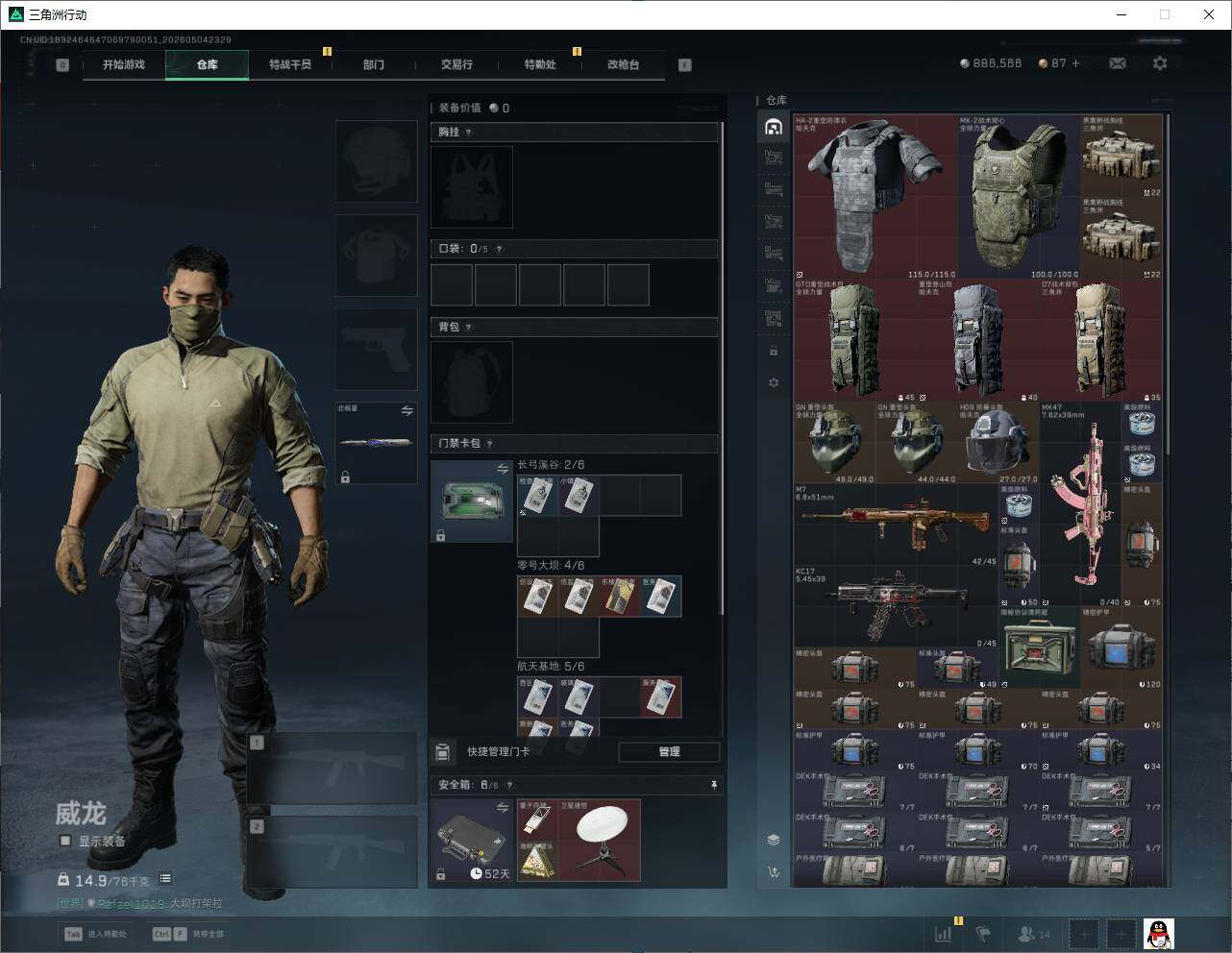
Task: Open the mail envelope icon
Action: click(x=1118, y=63)
